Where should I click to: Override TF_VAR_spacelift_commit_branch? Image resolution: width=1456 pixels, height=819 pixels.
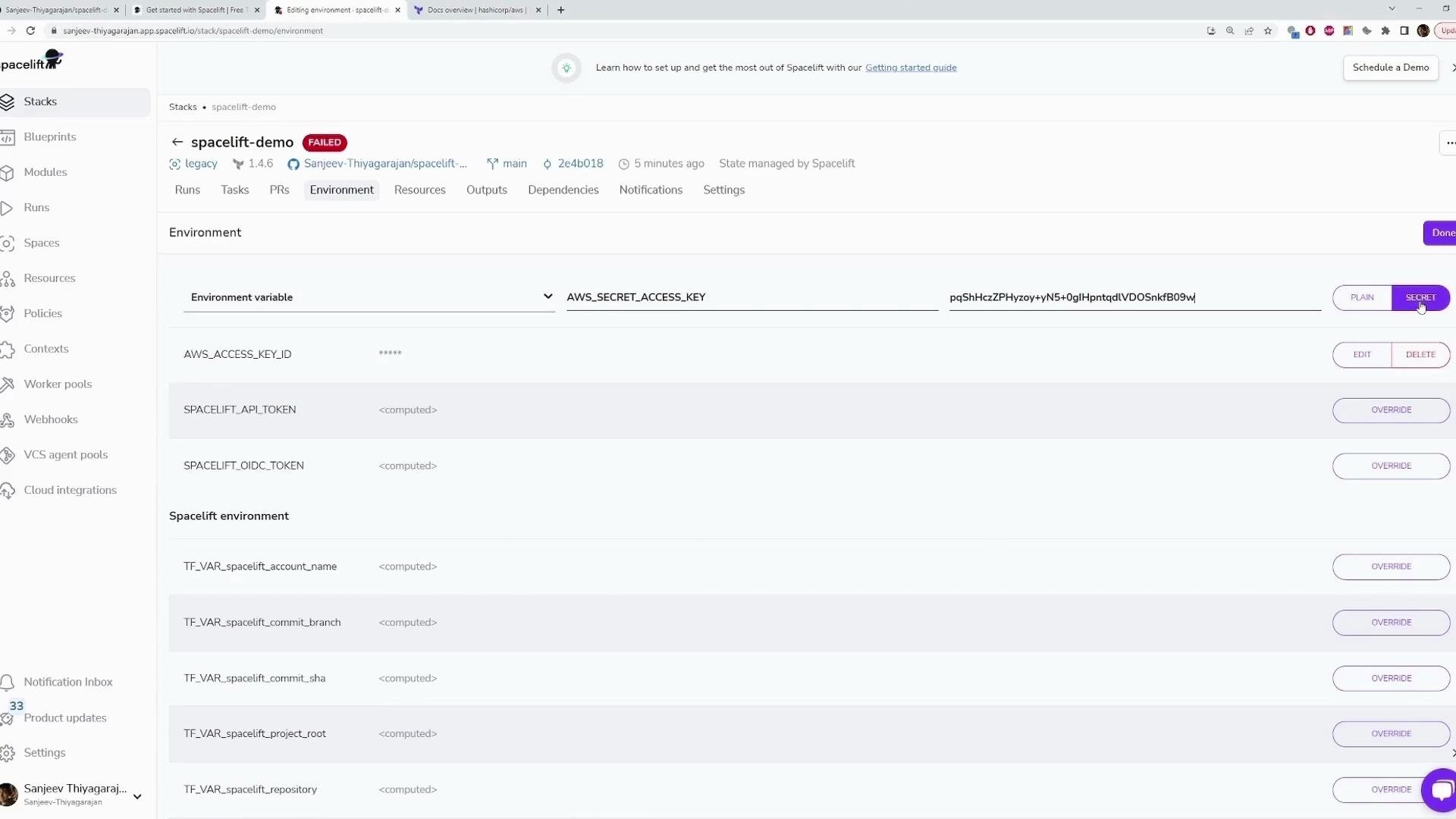click(x=1391, y=623)
